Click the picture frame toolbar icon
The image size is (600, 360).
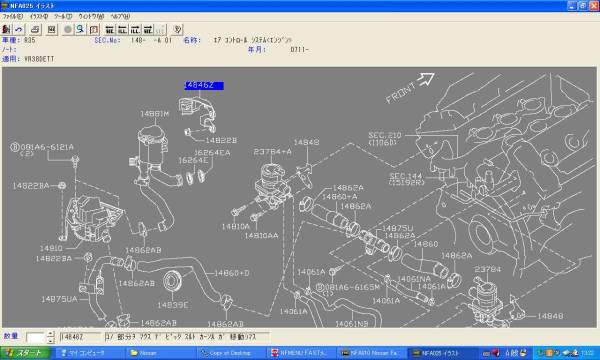click(52, 29)
